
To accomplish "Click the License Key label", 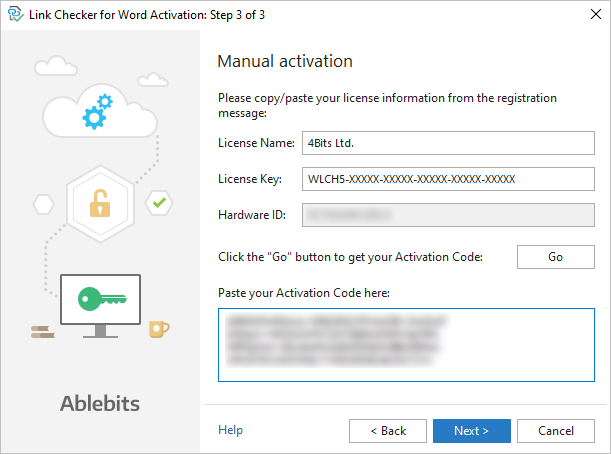I will pos(250,179).
